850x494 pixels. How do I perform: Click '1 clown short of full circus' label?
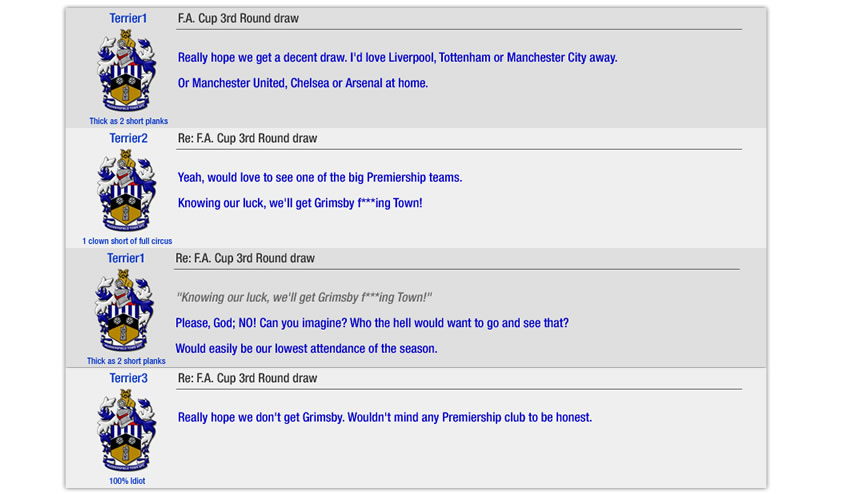coord(127,241)
